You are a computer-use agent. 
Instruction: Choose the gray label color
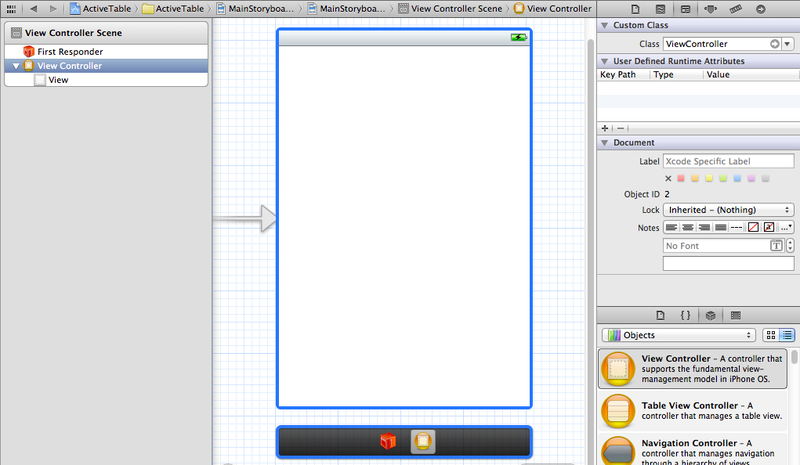click(x=765, y=178)
